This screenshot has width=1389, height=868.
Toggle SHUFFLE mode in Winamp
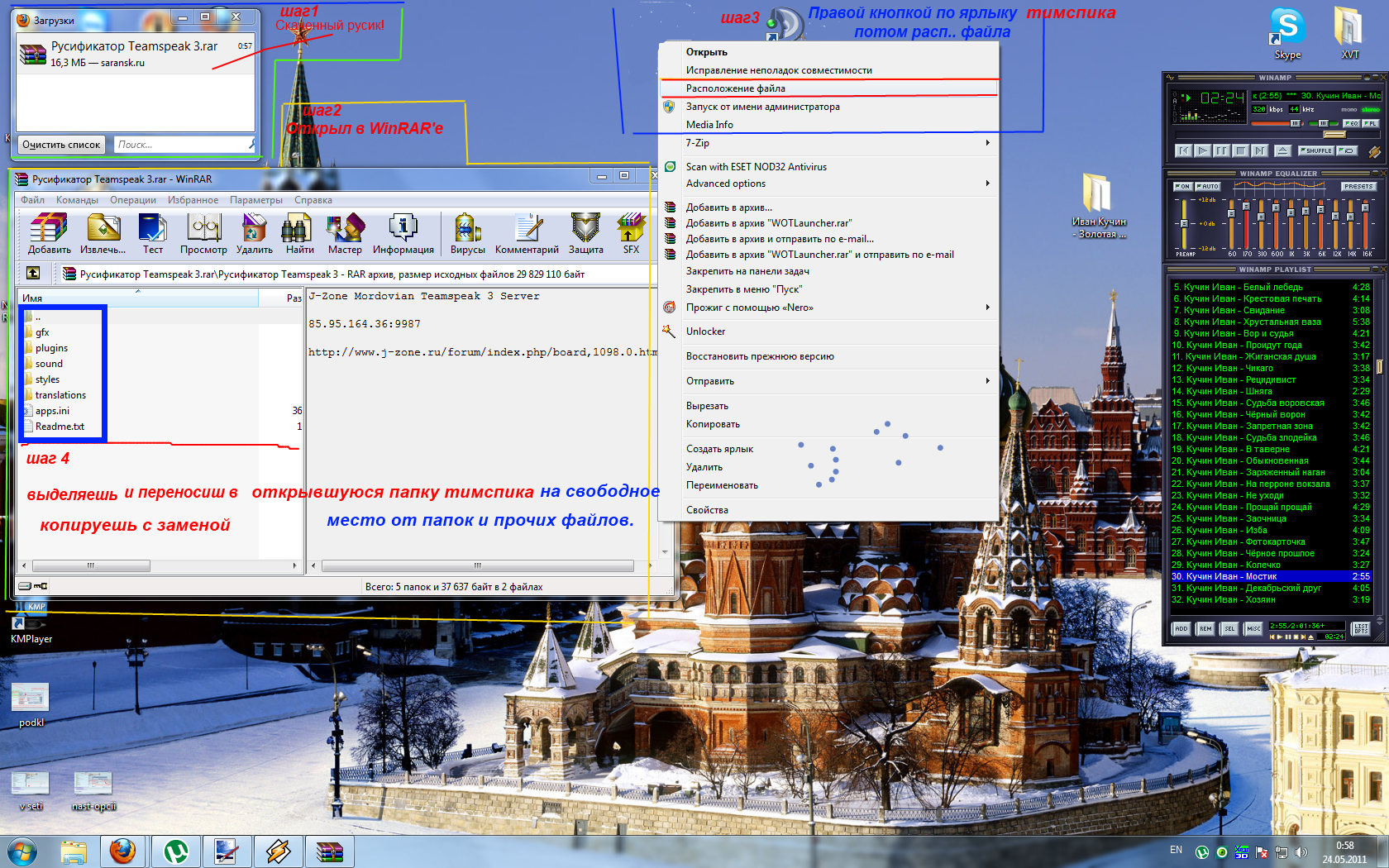click(x=1316, y=150)
